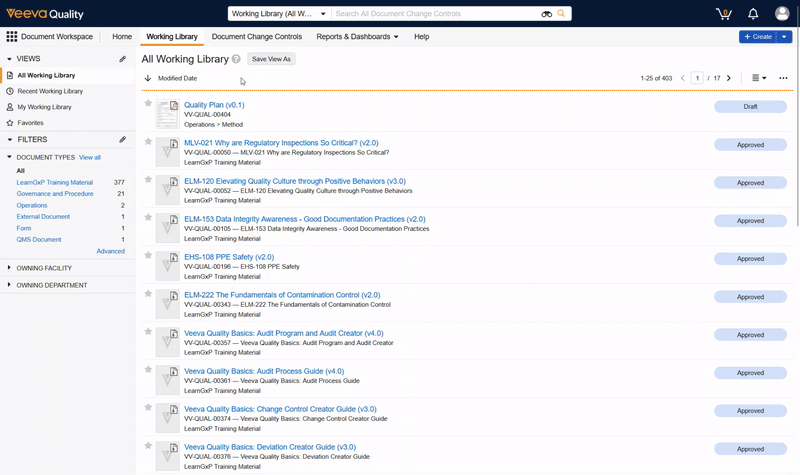Edit Filters with the pencil icon

[x=122, y=139]
